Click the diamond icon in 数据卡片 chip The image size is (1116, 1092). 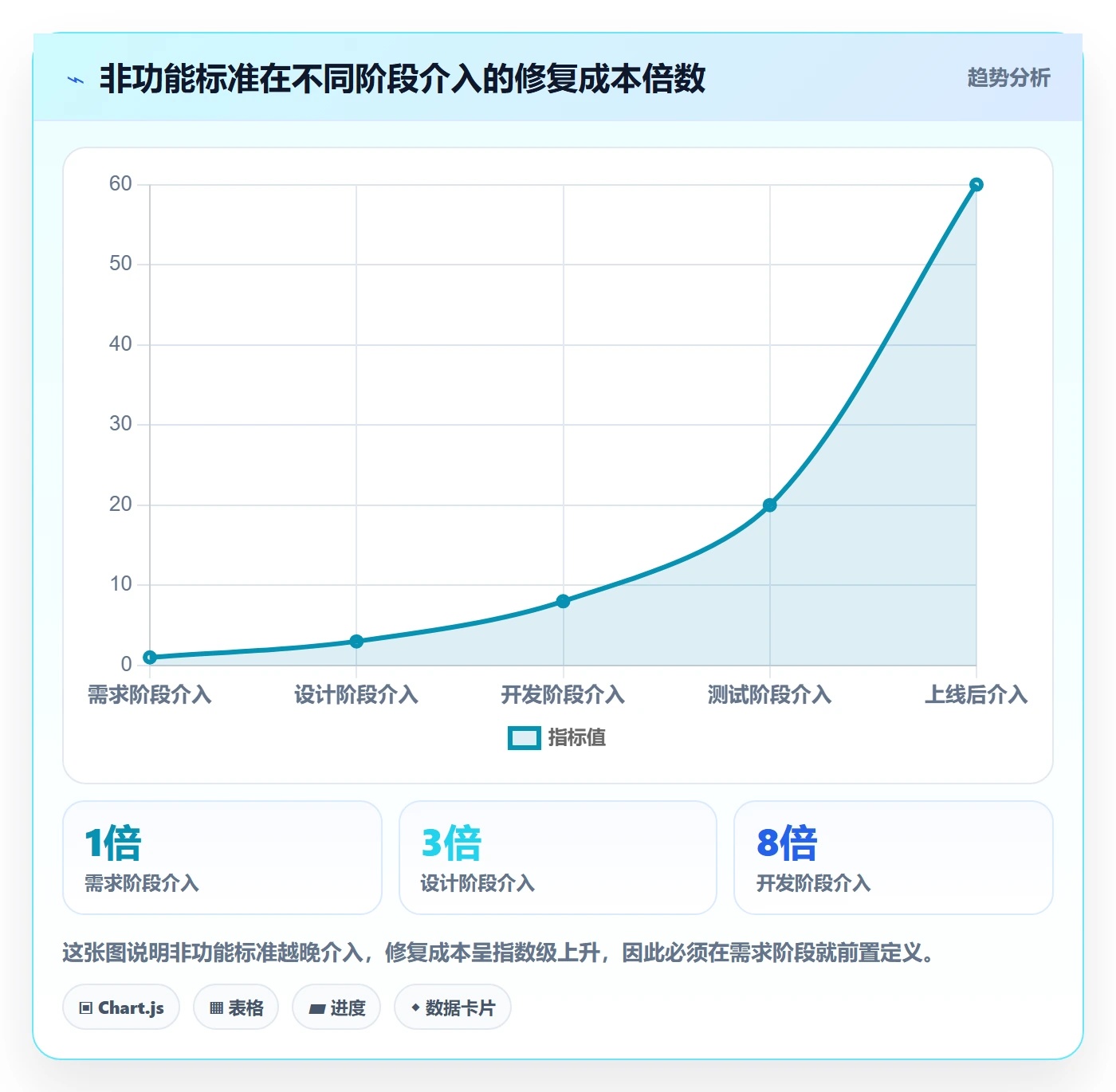pos(415,1008)
